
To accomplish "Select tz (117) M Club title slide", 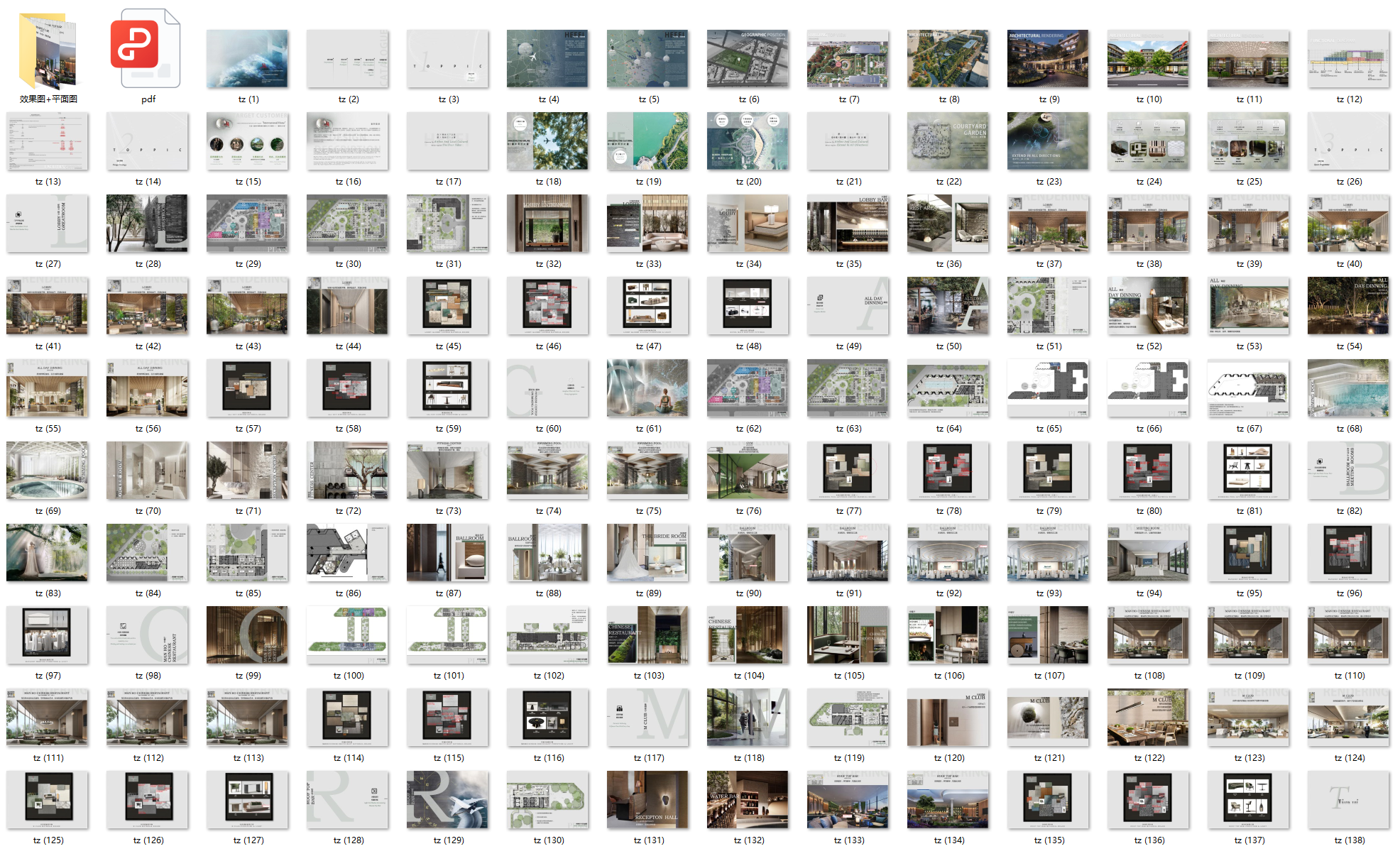I will click(647, 717).
